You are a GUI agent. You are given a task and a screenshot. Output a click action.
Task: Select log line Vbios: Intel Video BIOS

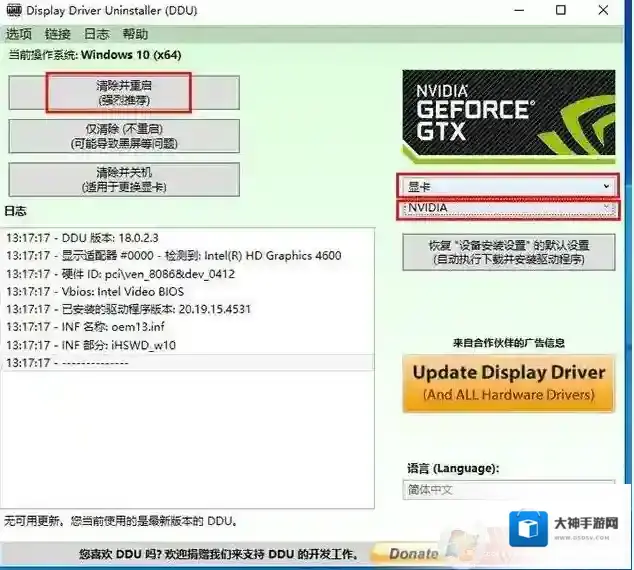188,291
